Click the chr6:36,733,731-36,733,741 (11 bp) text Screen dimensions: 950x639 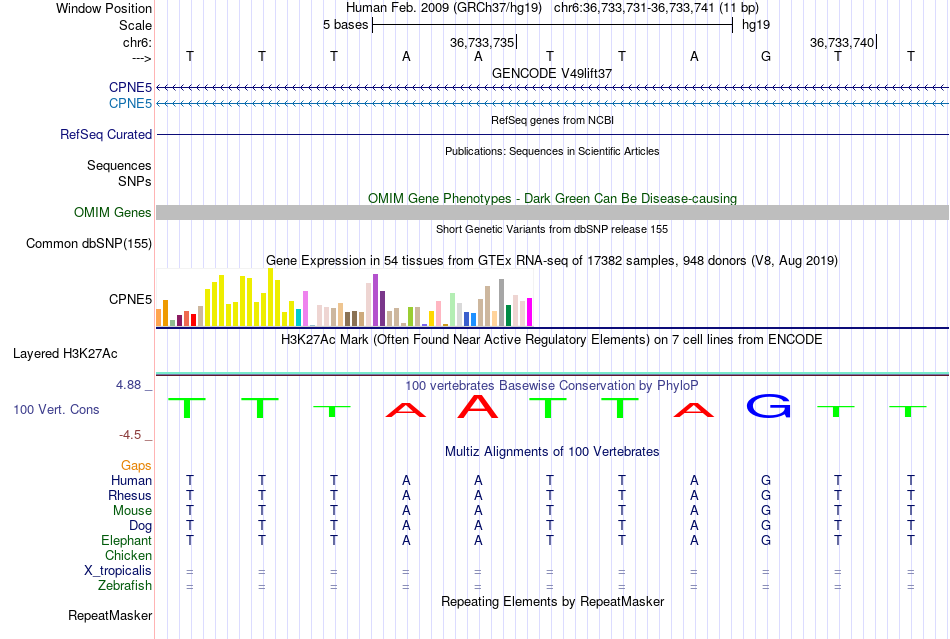pyautogui.click(x=656, y=8)
